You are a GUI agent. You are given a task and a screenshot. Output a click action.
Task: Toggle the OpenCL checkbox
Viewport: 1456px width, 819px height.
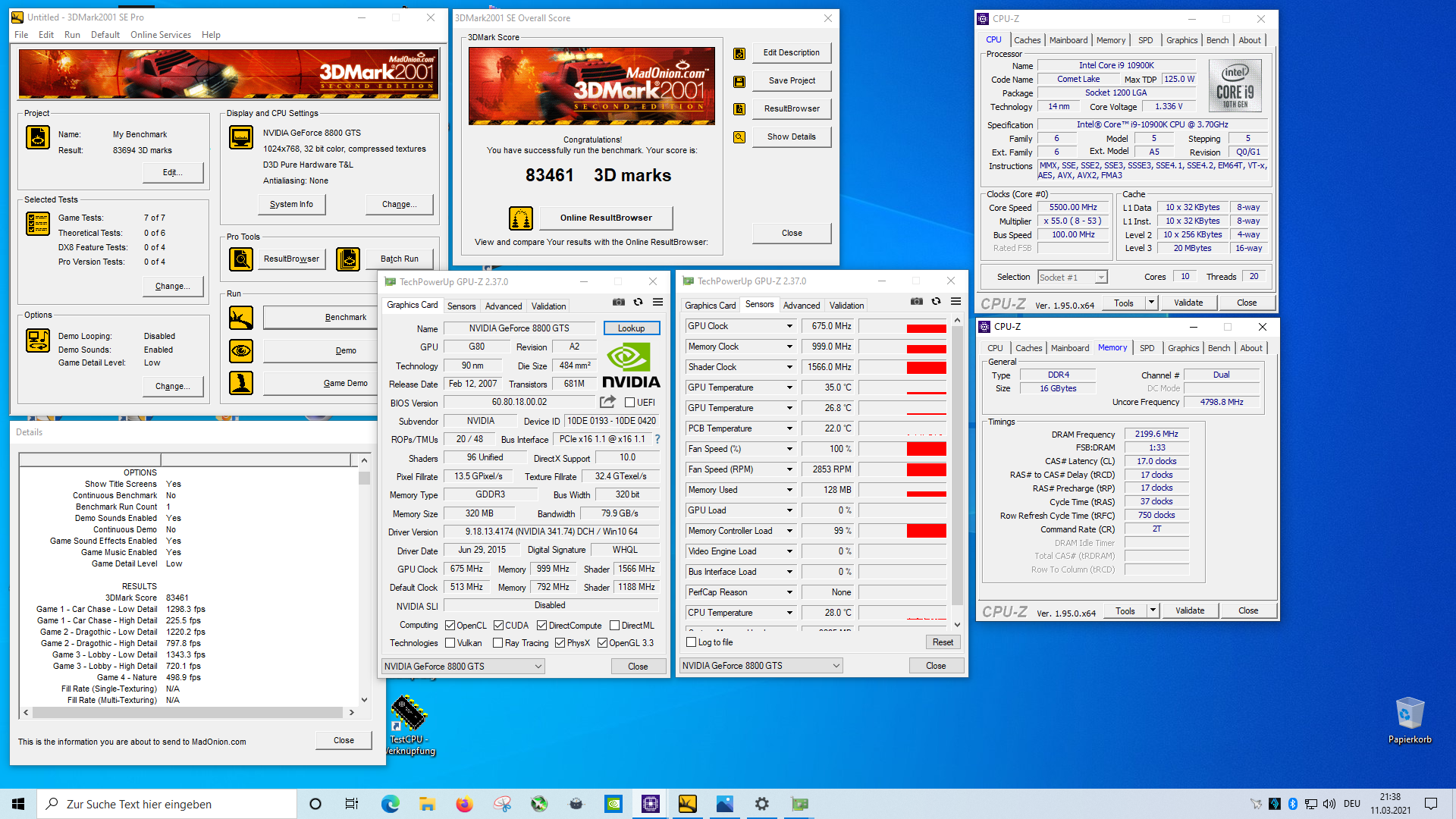(x=450, y=626)
